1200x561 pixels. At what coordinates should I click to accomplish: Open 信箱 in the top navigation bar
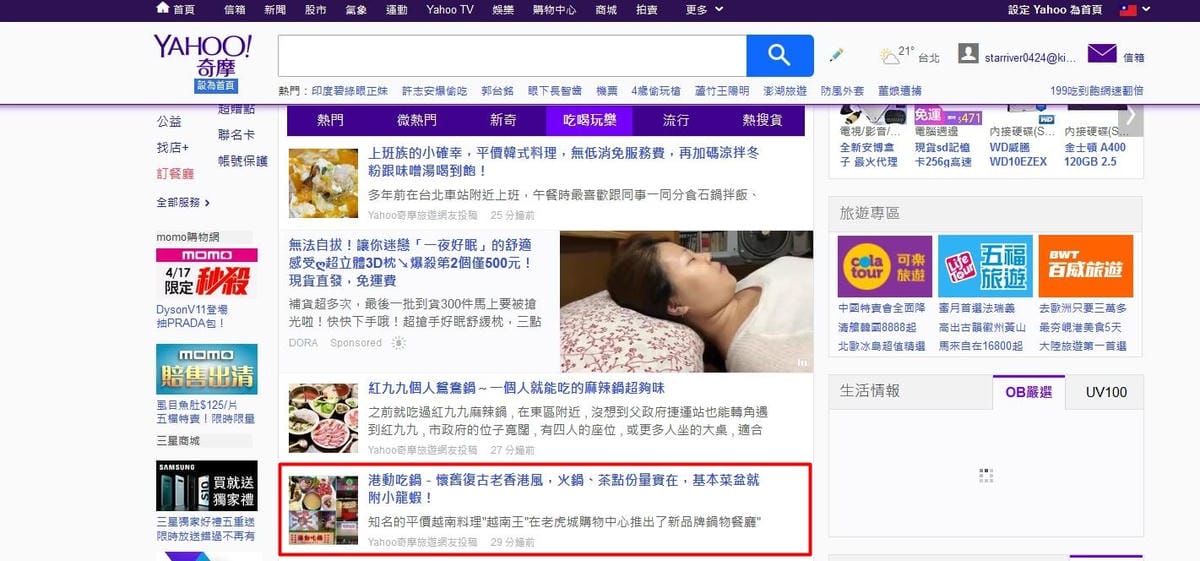pos(236,10)
